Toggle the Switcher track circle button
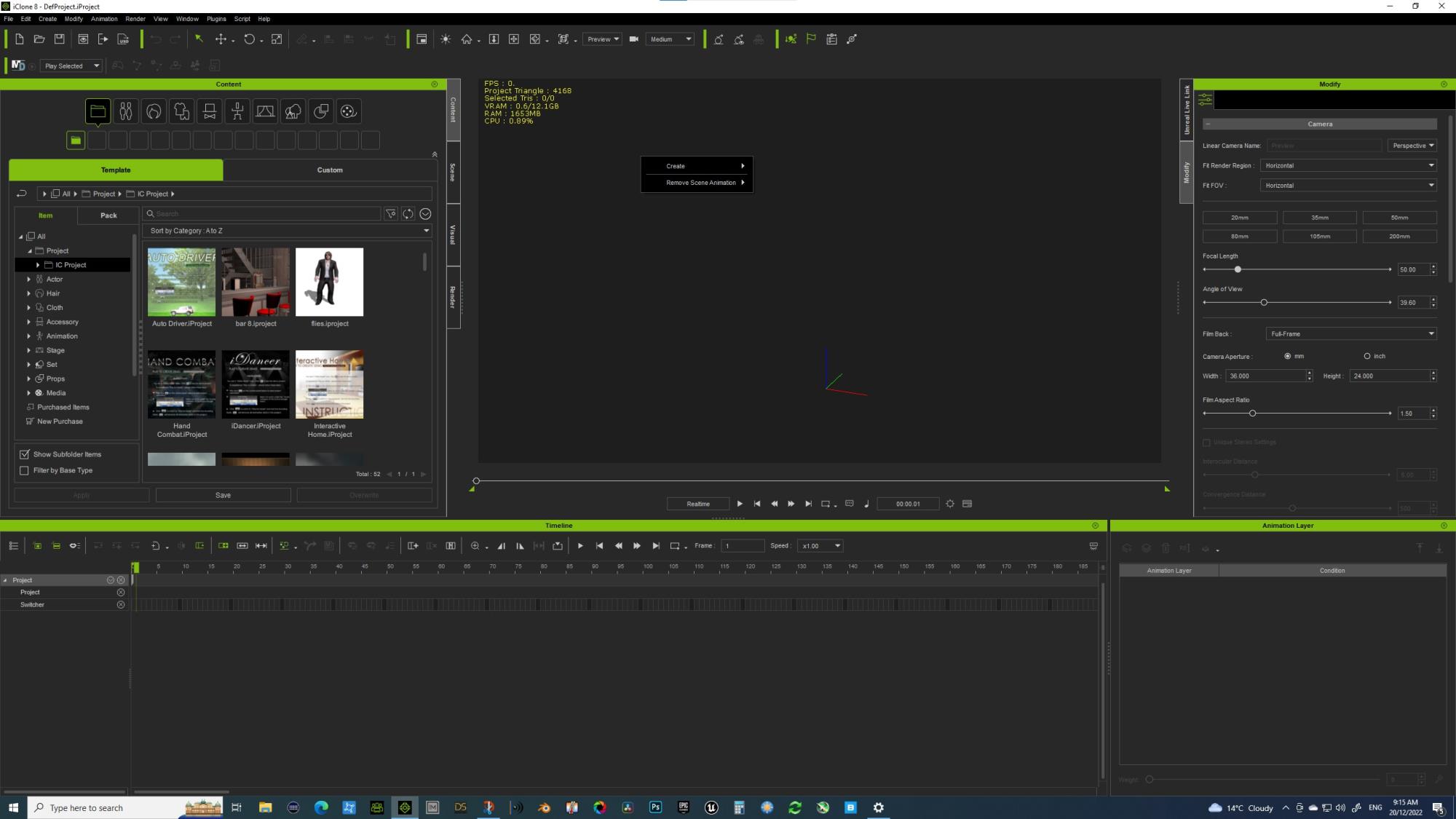Screen dimensions: 1456x819 121,605
